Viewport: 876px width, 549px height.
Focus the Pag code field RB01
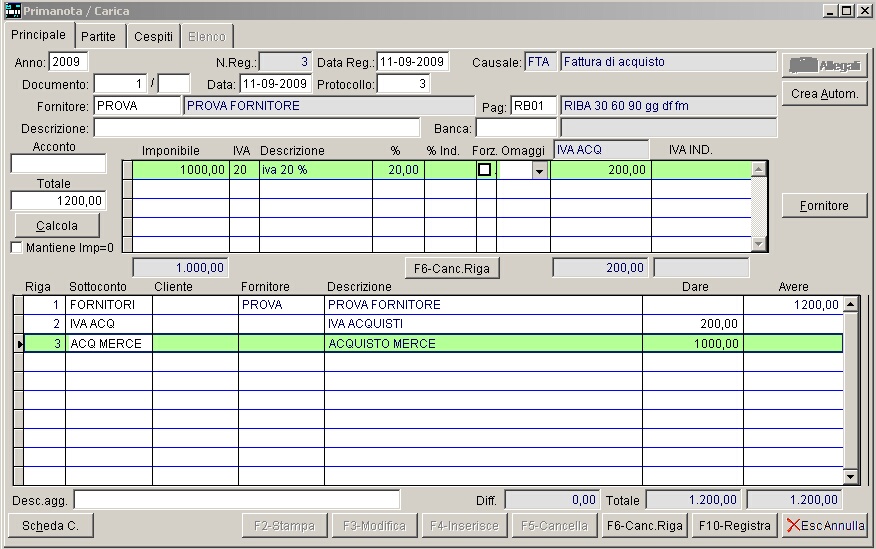[x=534, y=106]
